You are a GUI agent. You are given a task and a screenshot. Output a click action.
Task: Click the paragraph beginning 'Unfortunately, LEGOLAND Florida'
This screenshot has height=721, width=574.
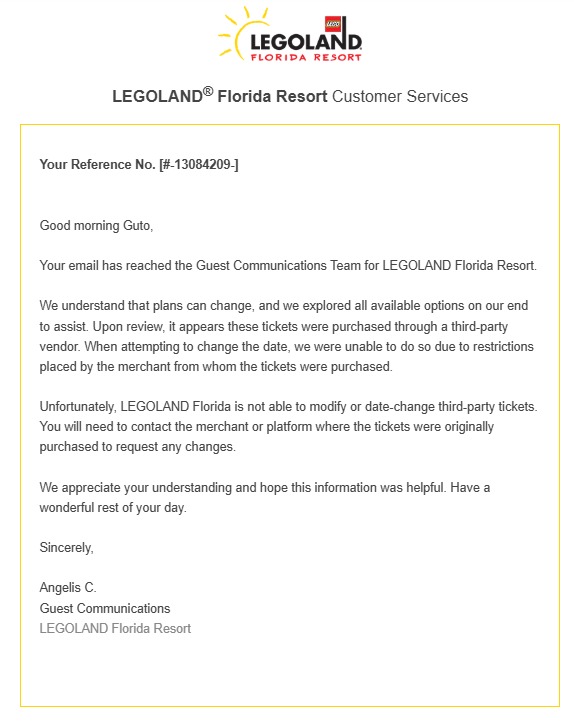[288, 427]
